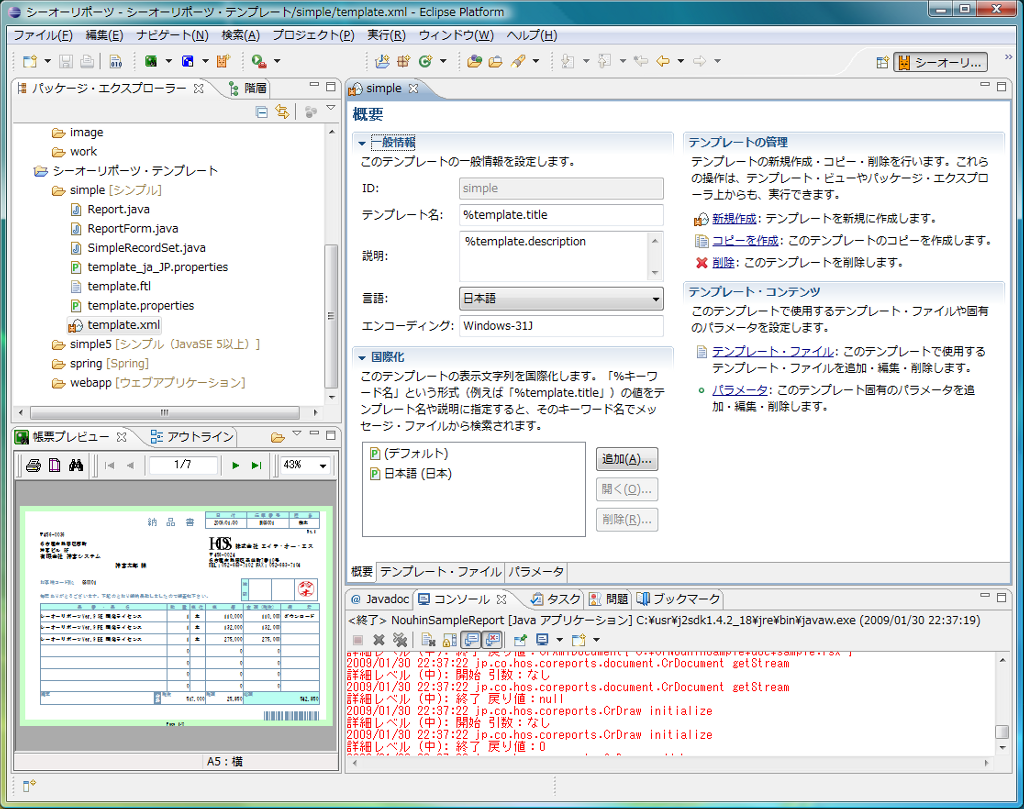This screenshot has width=1024, height=809.
Task: Print the report from the preview toolbar
Action: point(33,466)
